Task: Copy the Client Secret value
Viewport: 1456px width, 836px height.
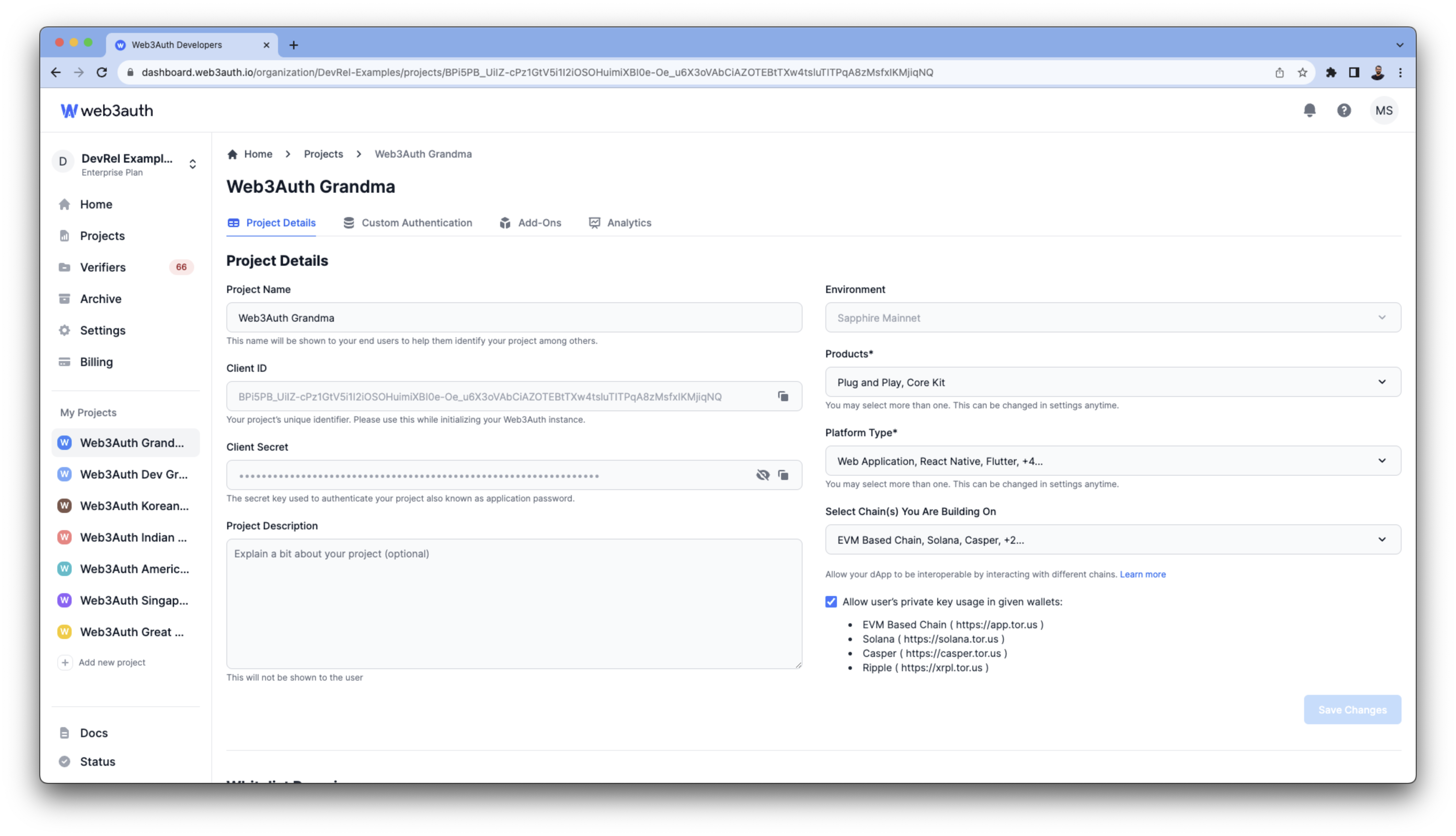Action: click(782, 475)
